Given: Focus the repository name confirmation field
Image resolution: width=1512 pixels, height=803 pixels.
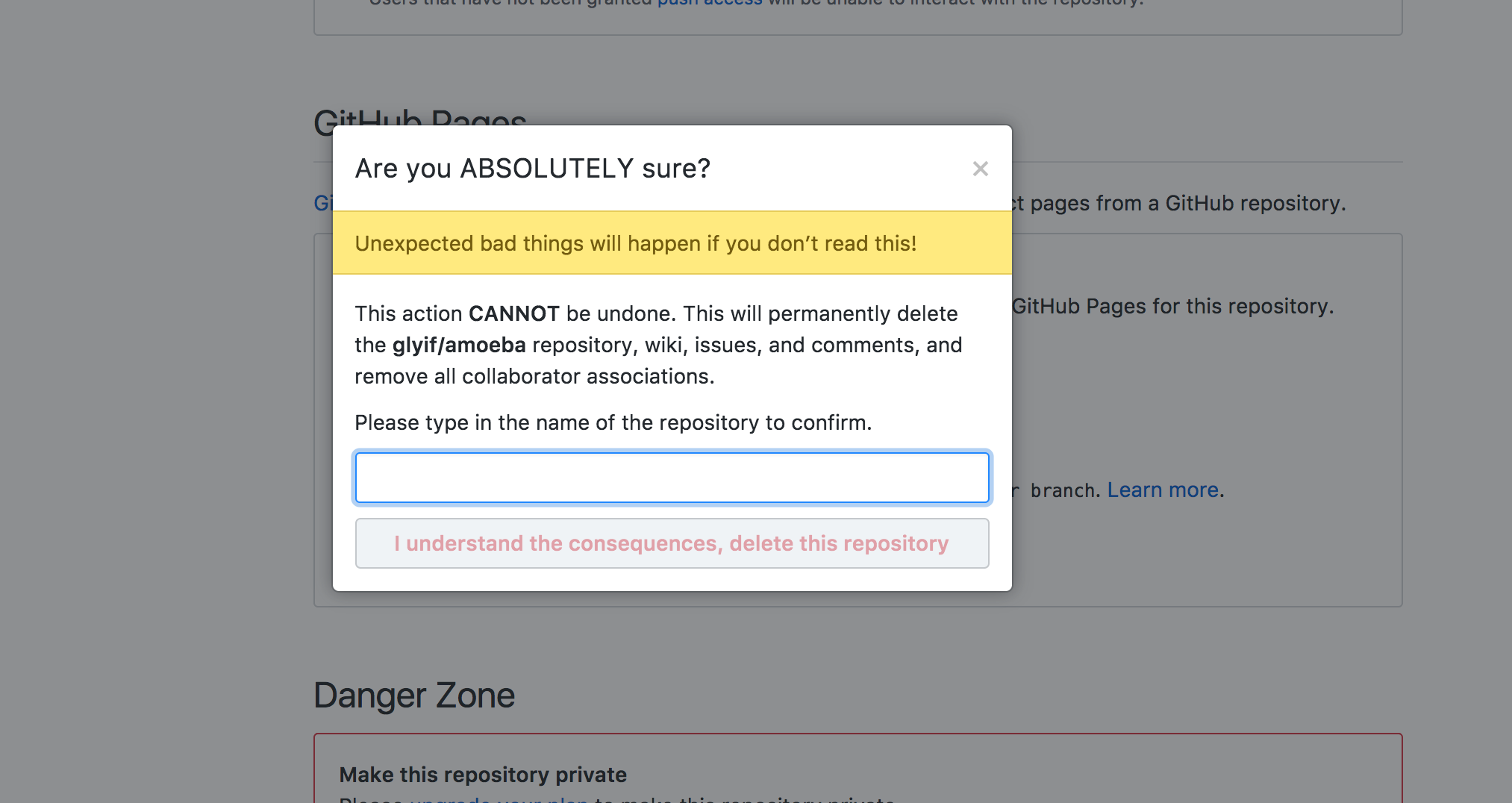Looking at the screenshot, I should tap(672, 478).
